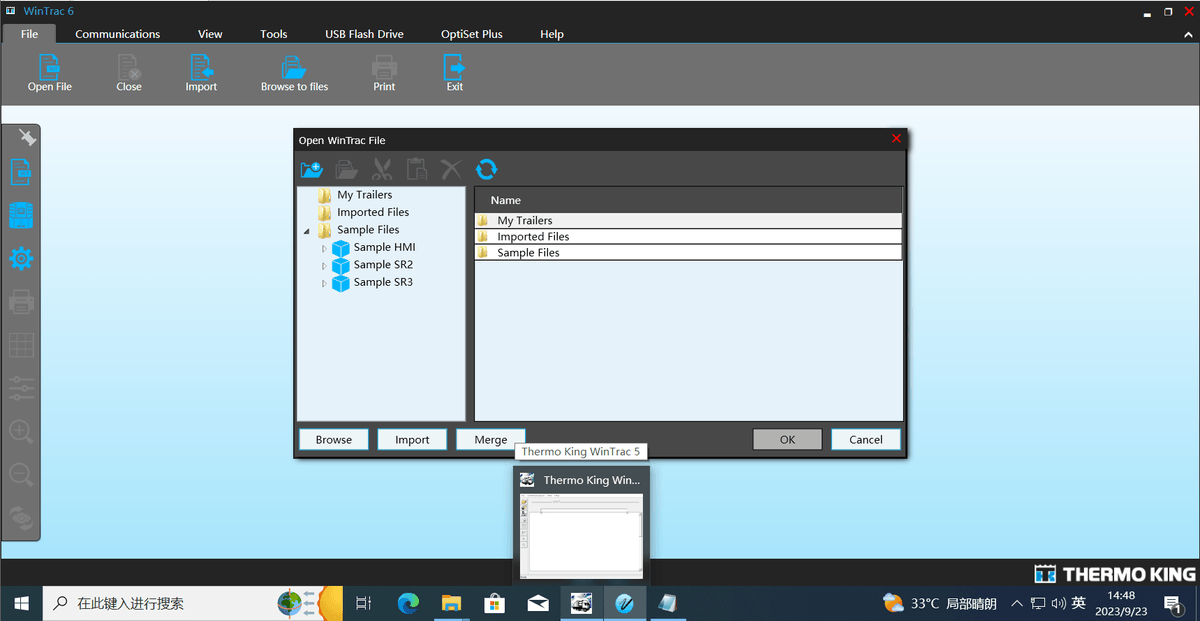The width and height of the screenshot is (1200, 621).
Task: Expand the Sample SR3 tree node
Action: point(323,283)
